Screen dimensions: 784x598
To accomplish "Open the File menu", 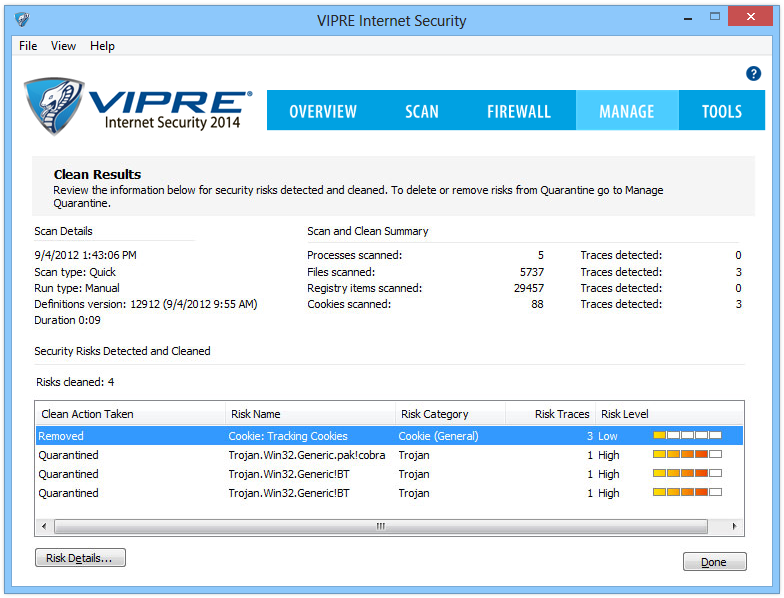I will pos(28,46).
